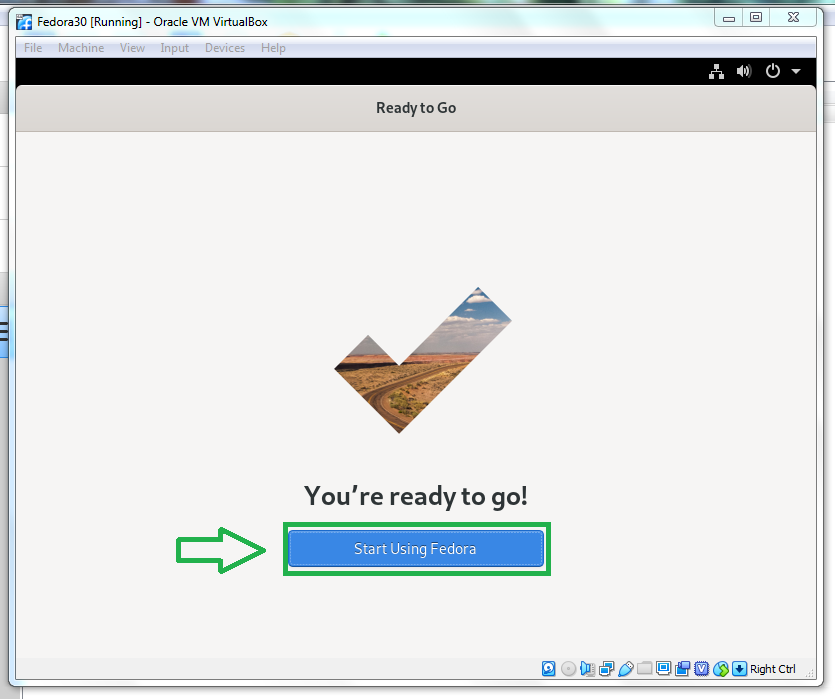Click the recording status icon

(x=683, y=669)
